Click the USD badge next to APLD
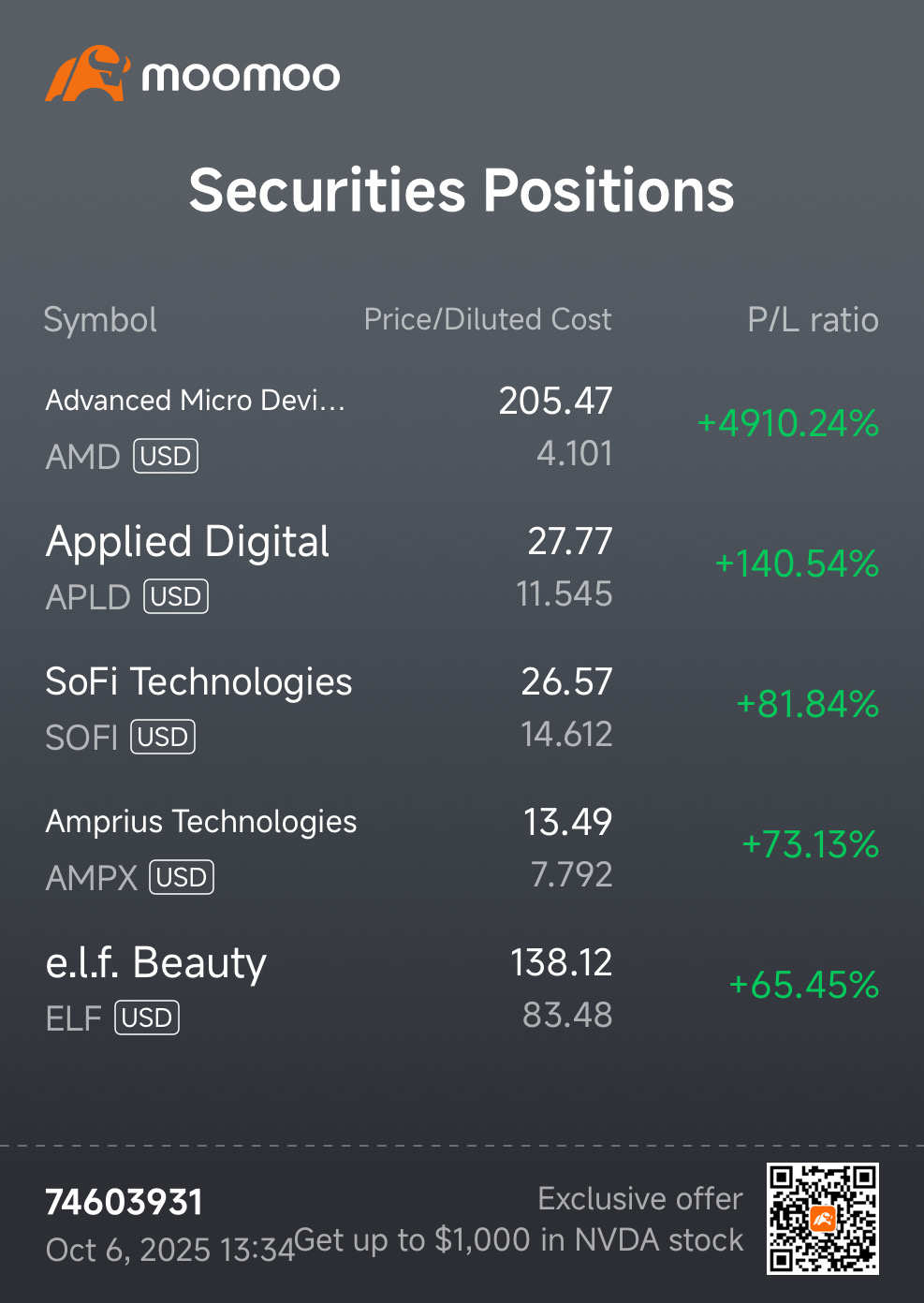924x1303 pixels. tap(176, 597)
